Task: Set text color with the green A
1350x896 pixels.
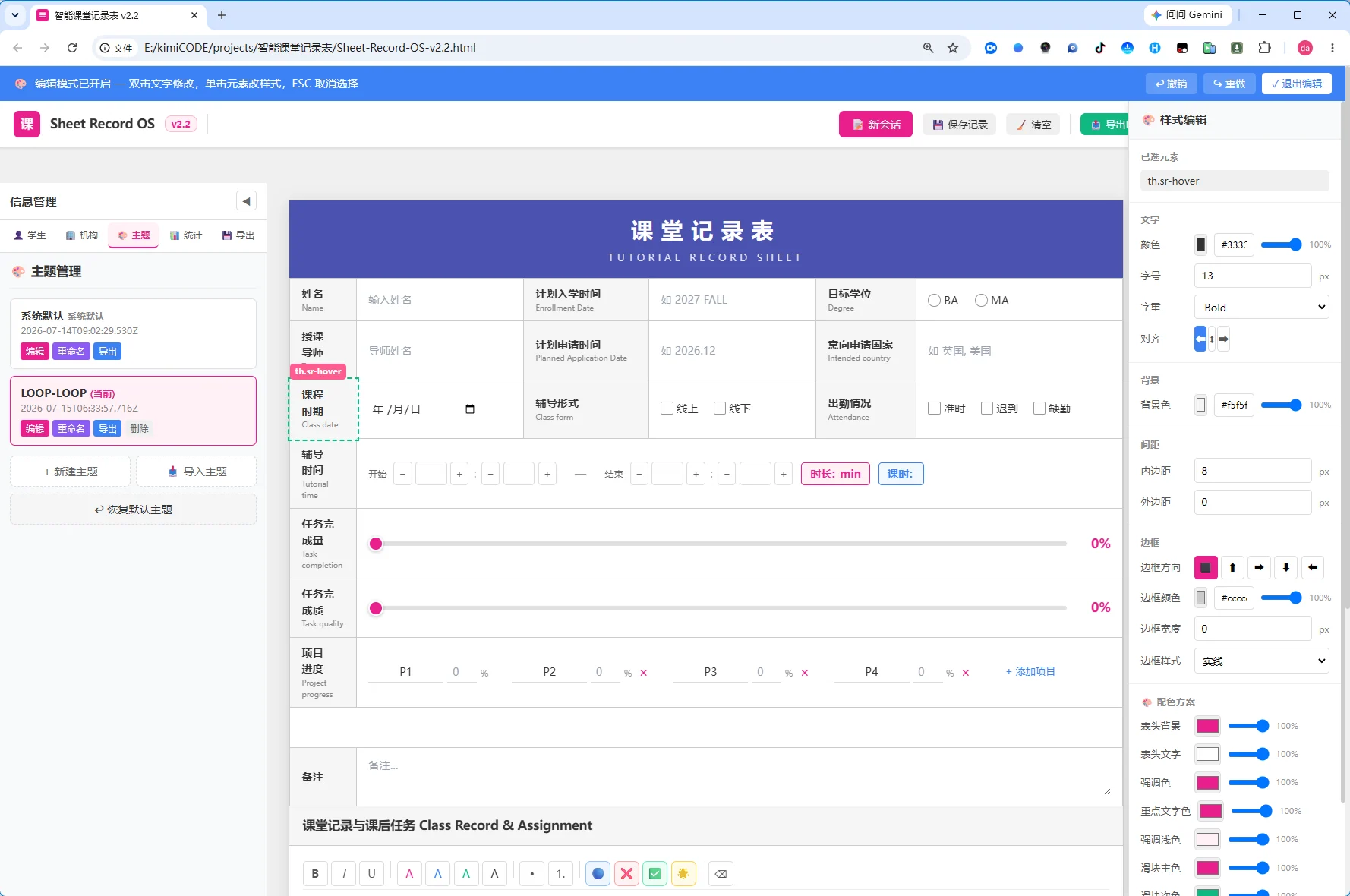Action: (x=466, y=874)
